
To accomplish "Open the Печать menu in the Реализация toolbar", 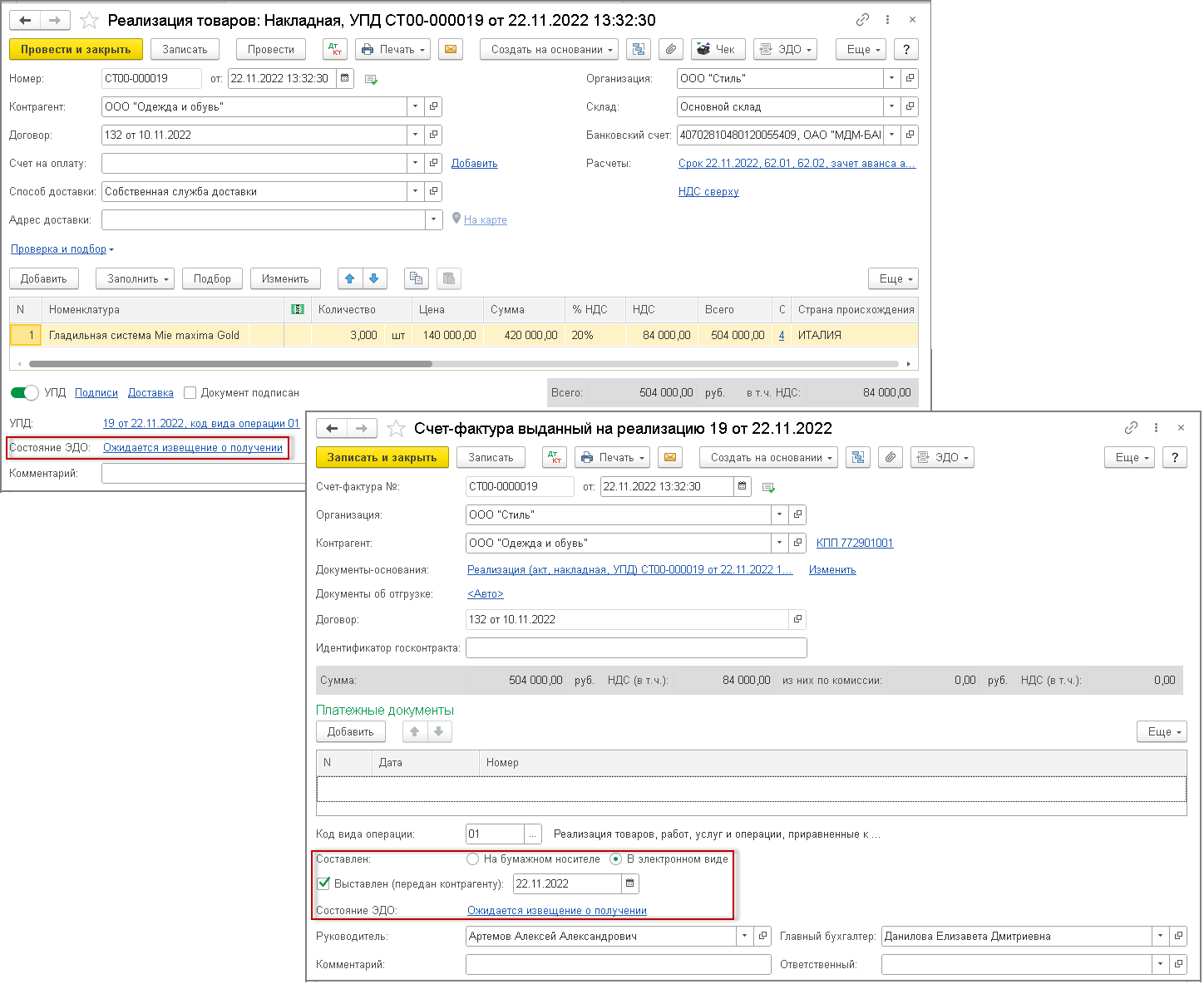I will pos(392,49).
